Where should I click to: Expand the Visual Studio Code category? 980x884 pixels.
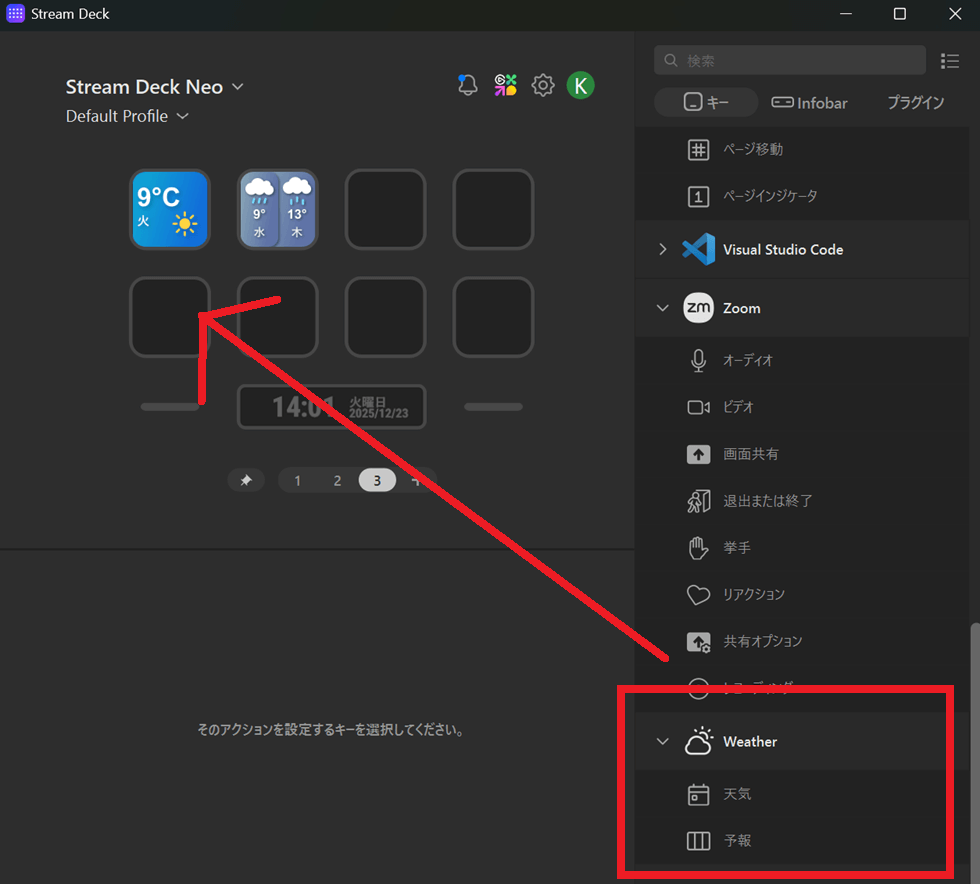click(x=662, y=250)
